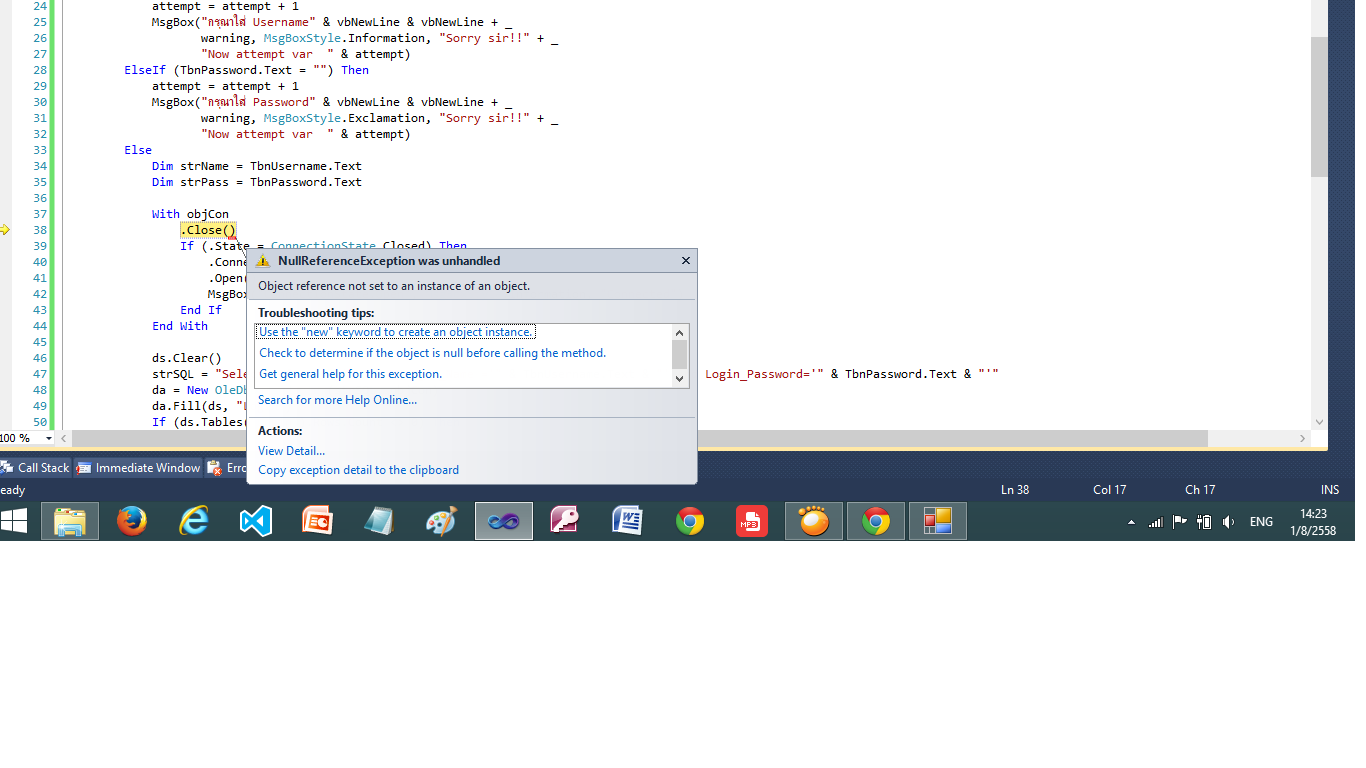Open the Action Center flag tray icon
1366x768 pixels.
click(x=1180, y=522)
